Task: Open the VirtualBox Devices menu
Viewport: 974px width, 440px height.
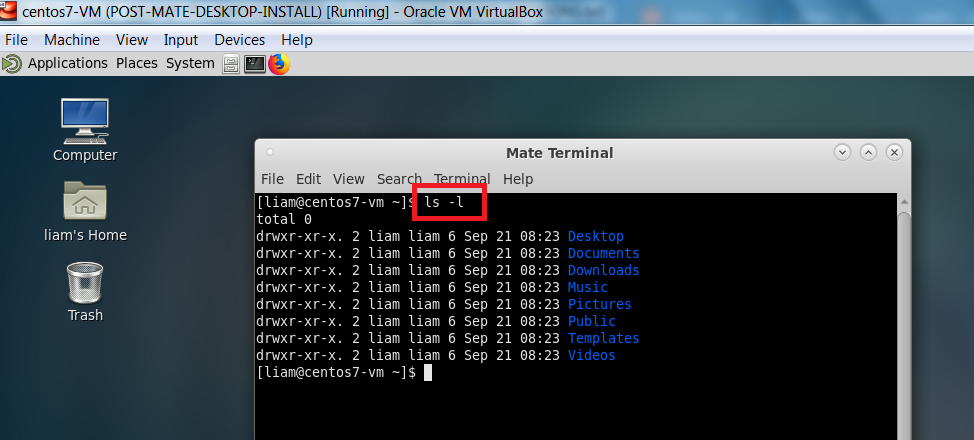Action: (x=240, y=40)
